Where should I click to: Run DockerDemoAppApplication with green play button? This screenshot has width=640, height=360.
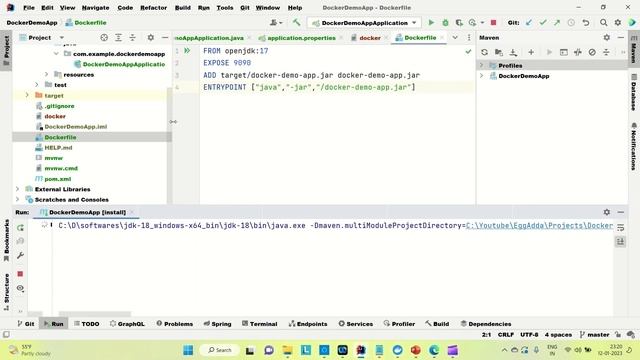click(431, 22)
